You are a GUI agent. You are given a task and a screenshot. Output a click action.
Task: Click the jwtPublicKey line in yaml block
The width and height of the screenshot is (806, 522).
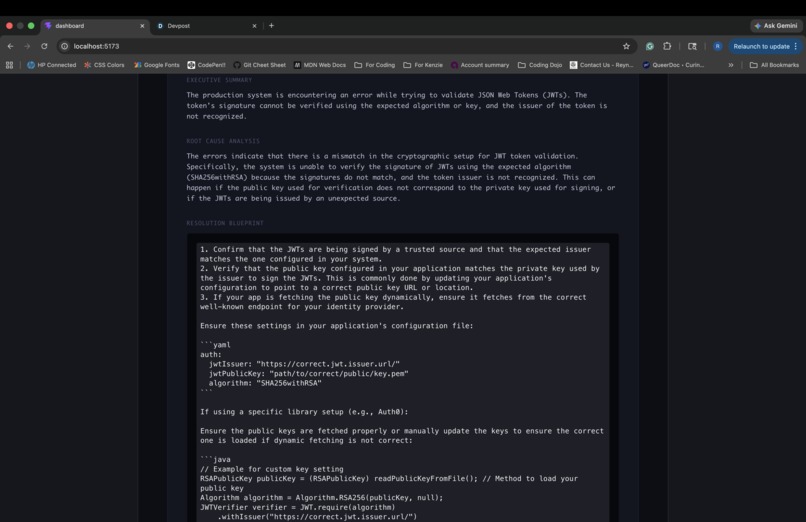[308, 374]
